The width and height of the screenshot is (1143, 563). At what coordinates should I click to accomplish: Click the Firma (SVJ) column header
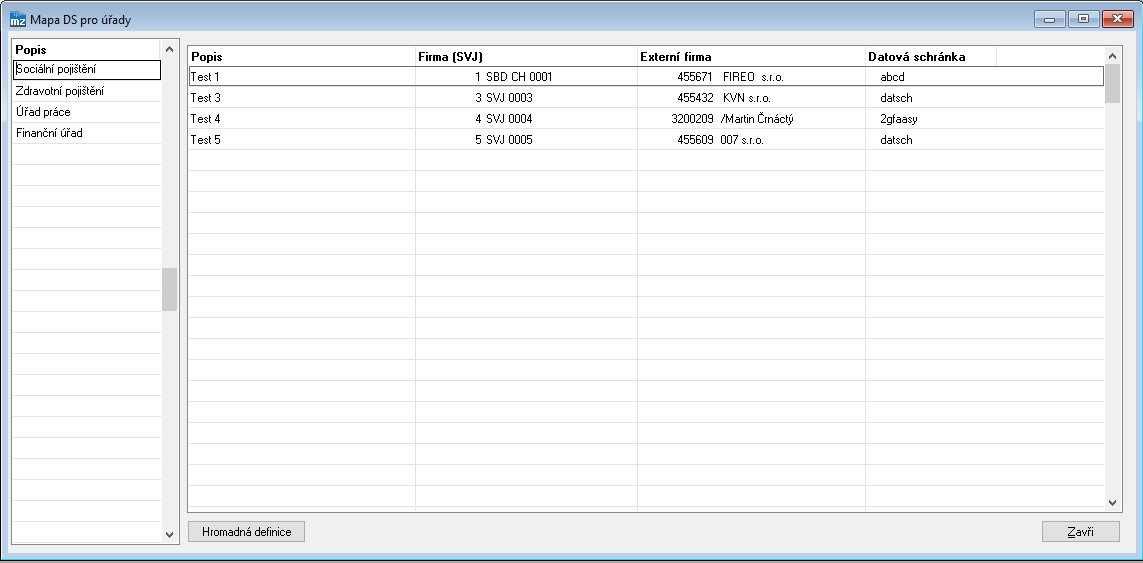click(526, 56)
